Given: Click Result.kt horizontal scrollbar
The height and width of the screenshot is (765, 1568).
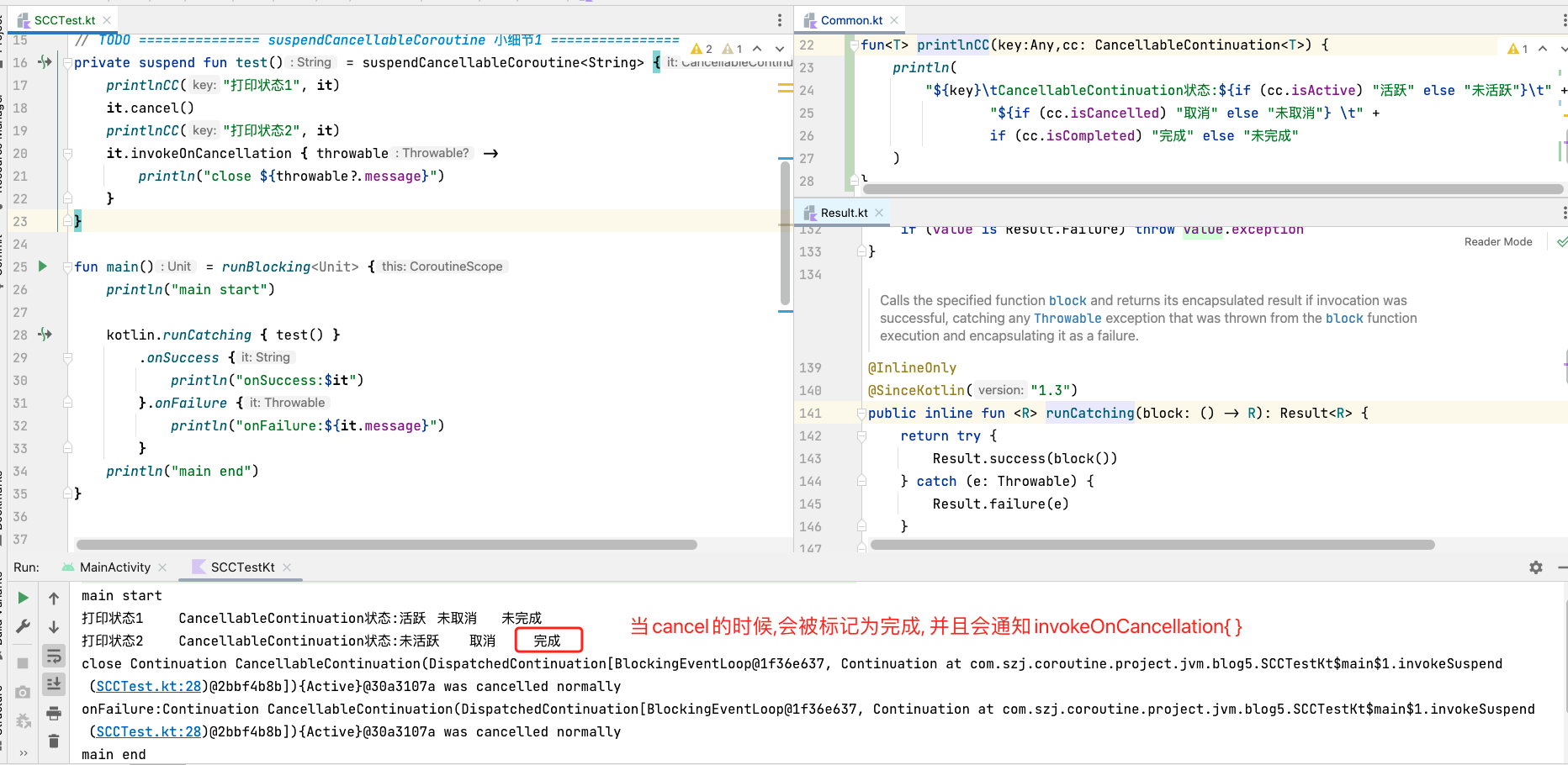Looking at the screenshot, I should pyautogui.click(x=1152, y=545).
